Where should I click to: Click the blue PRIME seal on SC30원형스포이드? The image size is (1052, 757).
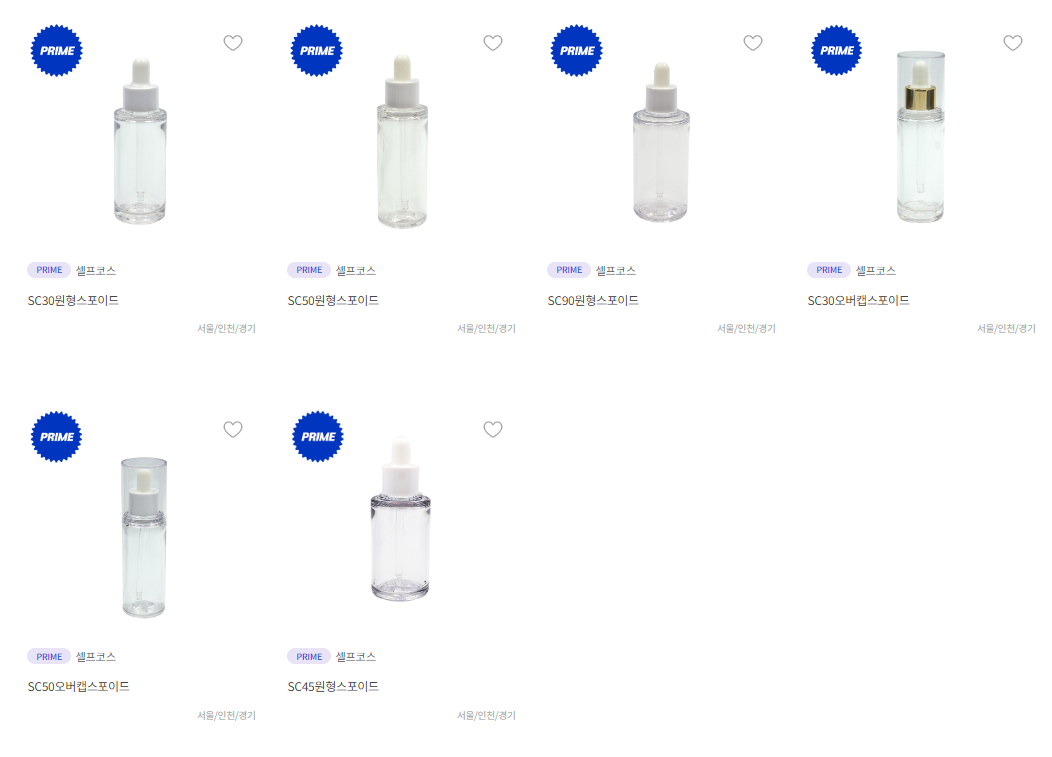click(57, 50)
